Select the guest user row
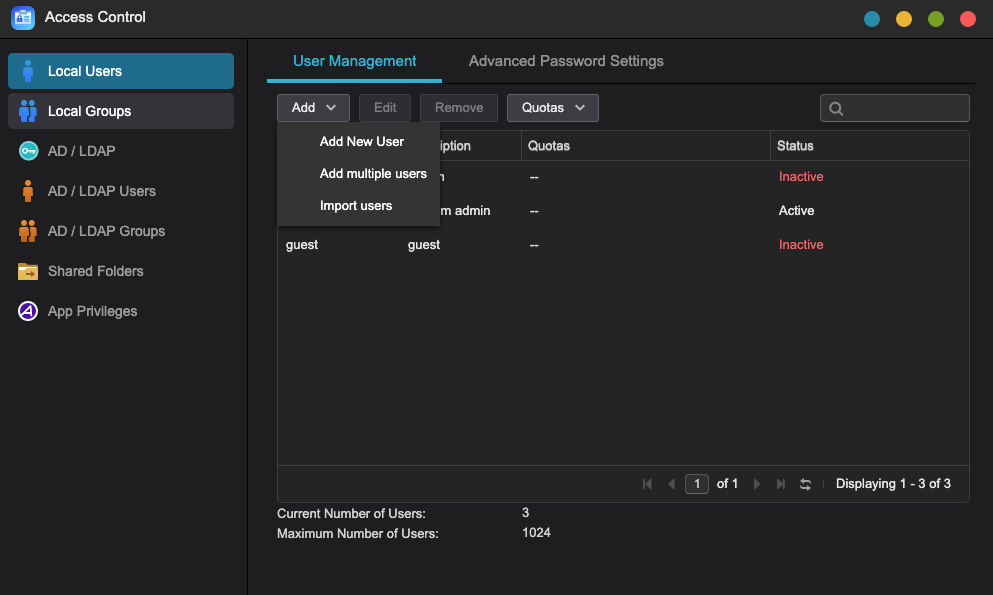Image resolution: width=993 pixels, height=595 pixels. (x=622, y=245)
